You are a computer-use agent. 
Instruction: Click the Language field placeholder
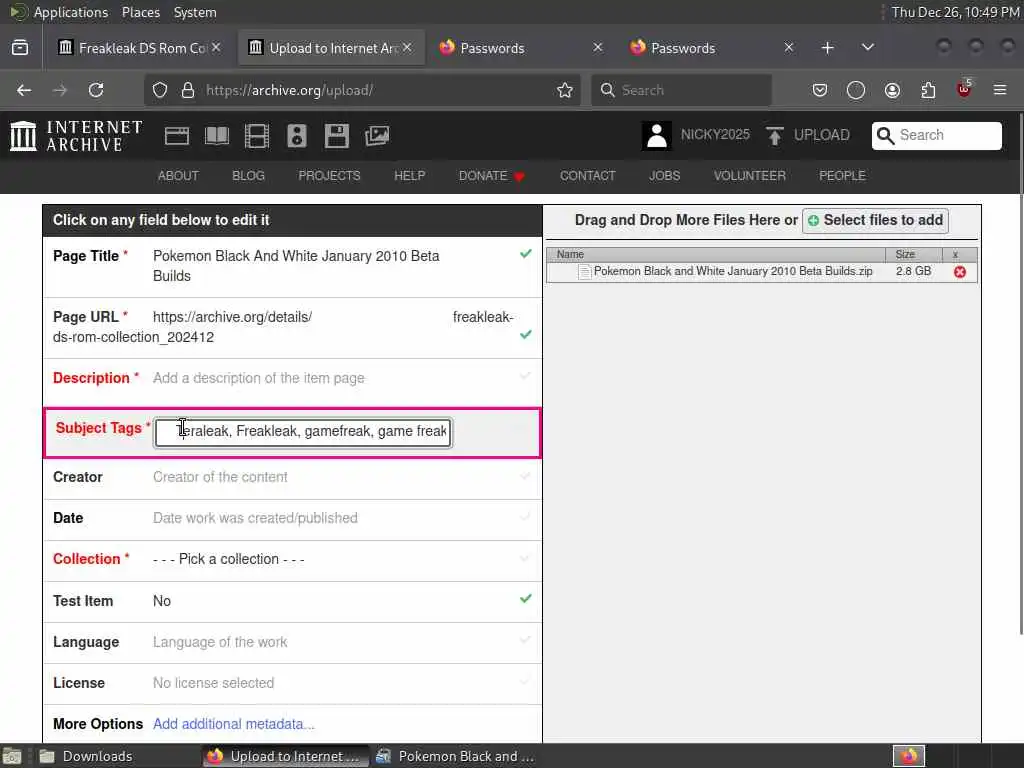(x=220, y=642)
